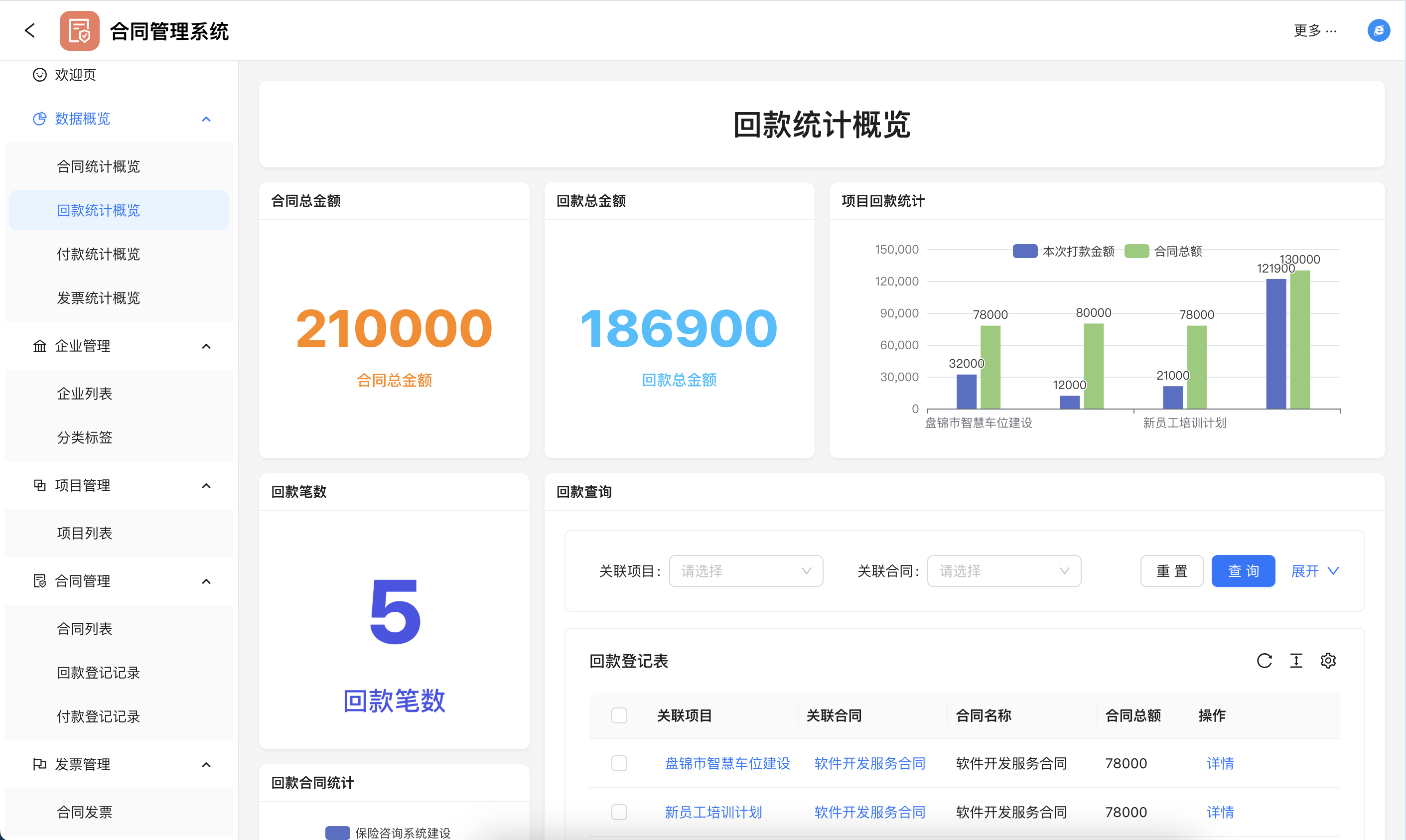This screenshot has height=840, width=1406.
Task: Open the 关联合同 dropdown
Action: click(x=1003, y=570)
